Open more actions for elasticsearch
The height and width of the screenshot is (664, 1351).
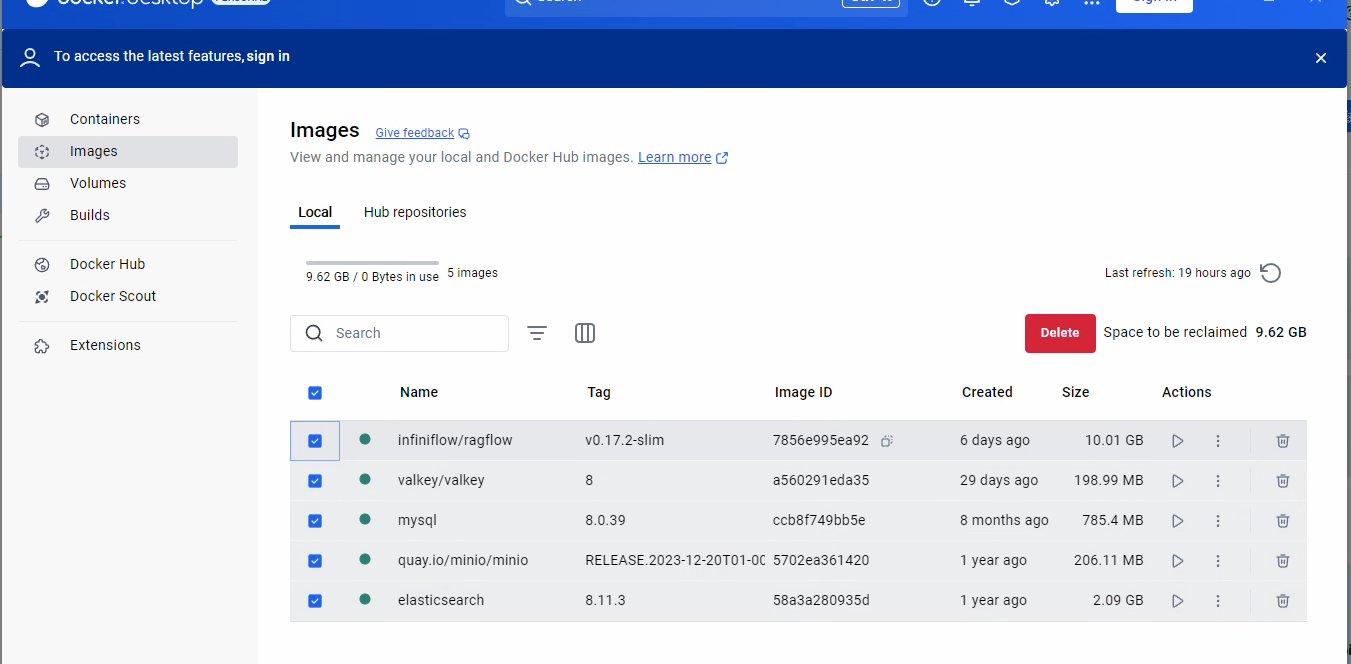click(1218, 601)
